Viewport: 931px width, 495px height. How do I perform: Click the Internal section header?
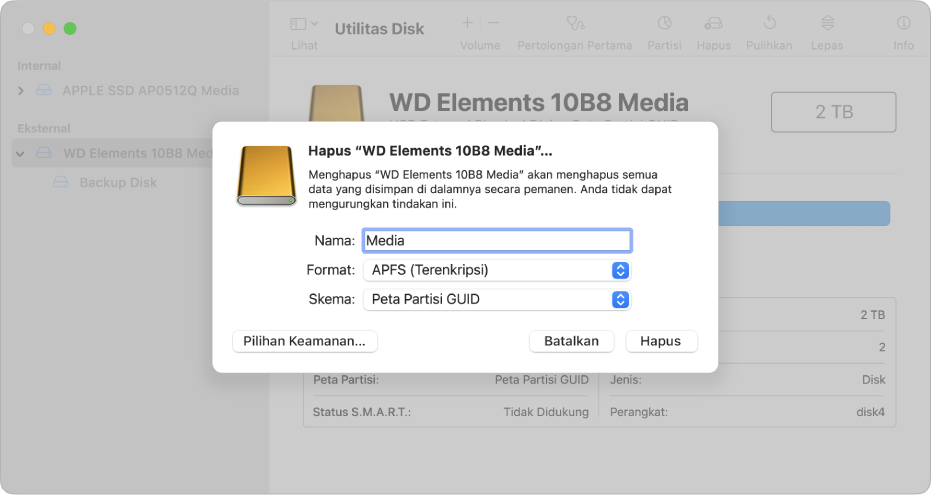pyautogui.click(x=39, y=66)
